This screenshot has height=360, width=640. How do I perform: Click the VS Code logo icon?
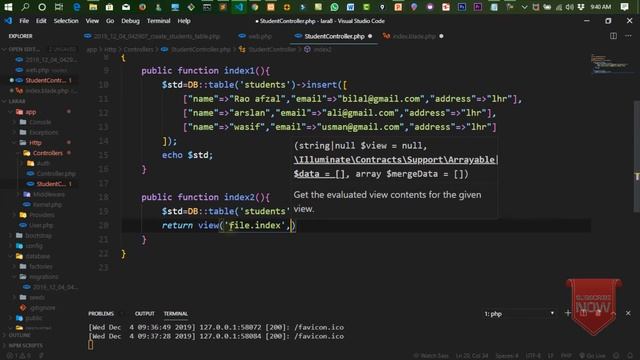point(8,21)
